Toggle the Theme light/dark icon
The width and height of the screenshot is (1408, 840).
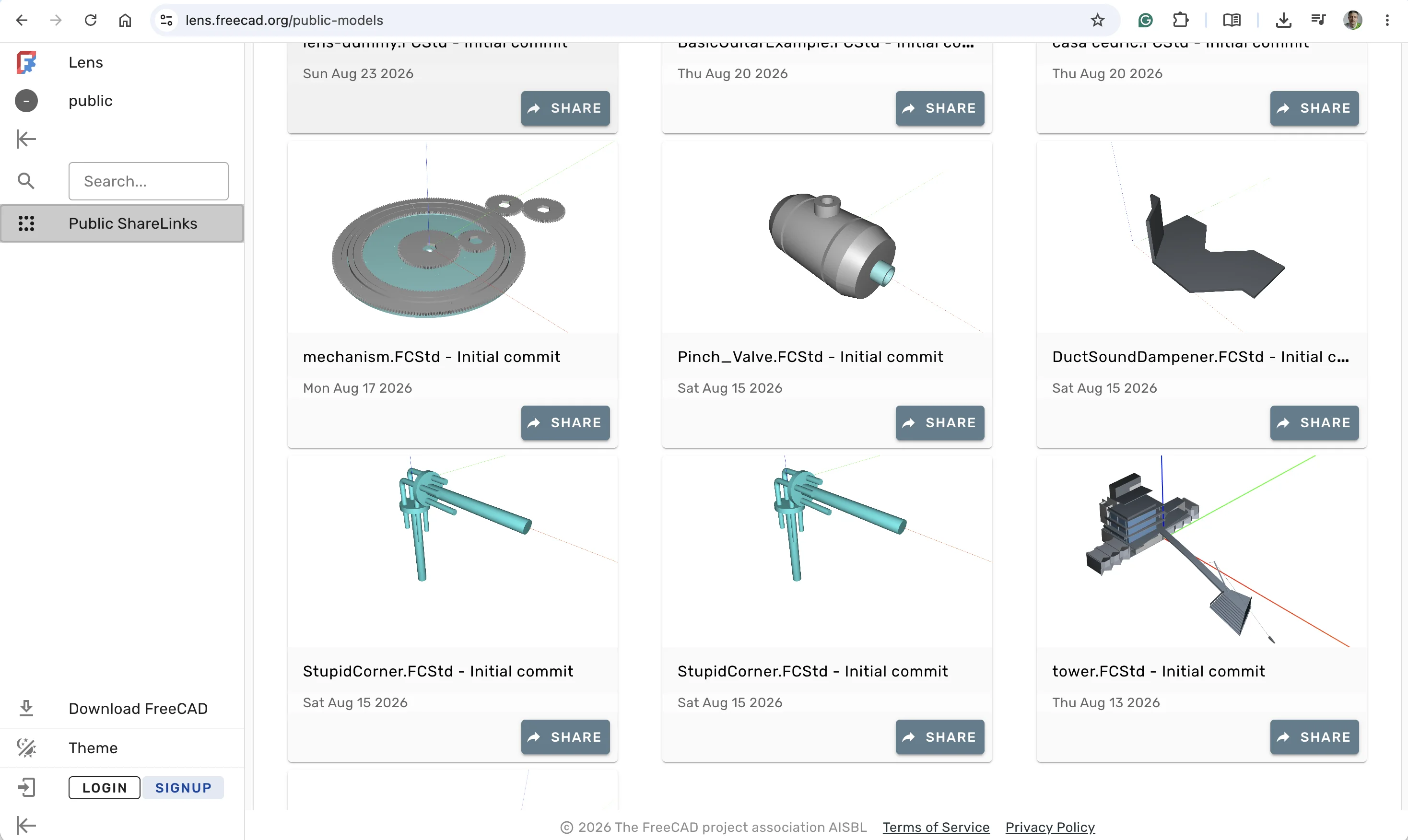(x=26, y=748)
